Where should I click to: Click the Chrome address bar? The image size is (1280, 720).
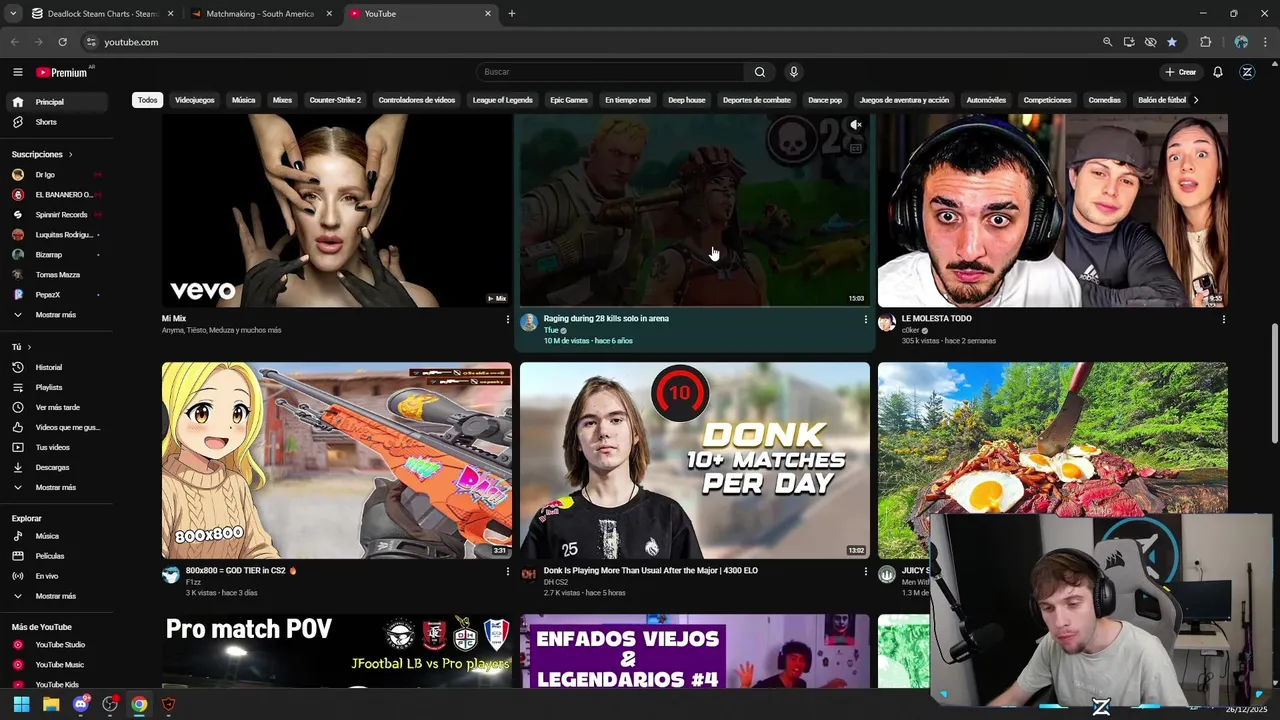point(590,42)
